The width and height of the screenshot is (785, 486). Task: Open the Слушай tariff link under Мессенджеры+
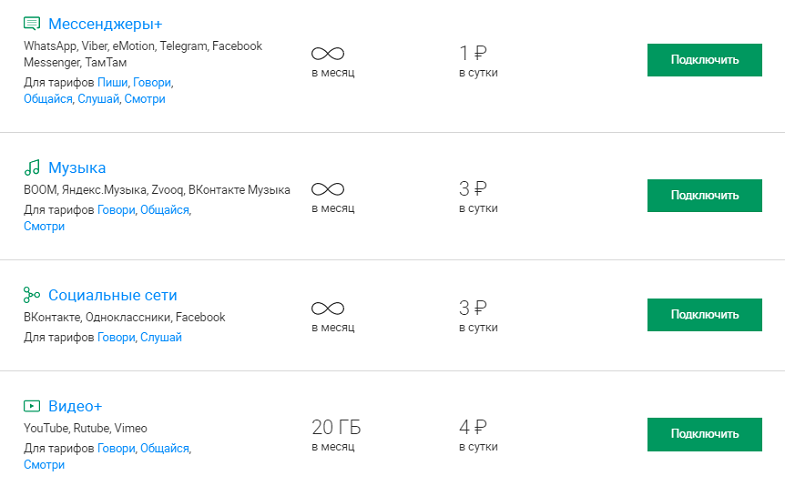98,99
